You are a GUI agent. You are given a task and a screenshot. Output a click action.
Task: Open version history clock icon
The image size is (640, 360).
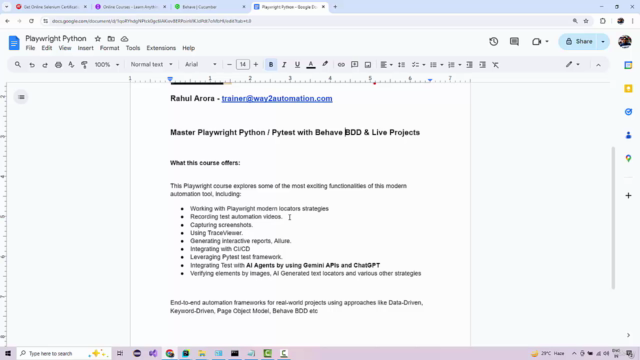pos(493,41)
